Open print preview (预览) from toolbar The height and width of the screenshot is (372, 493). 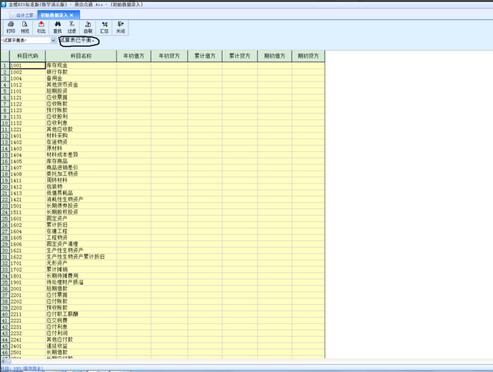pyautogui.click(x=25, y=27)
